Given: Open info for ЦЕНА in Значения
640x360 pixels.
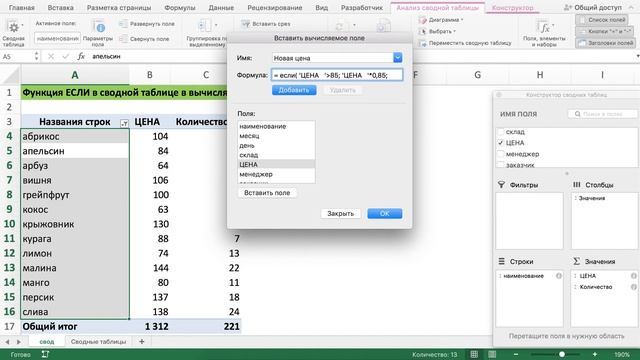Looking at the screenshot, I should click(633, 276).
